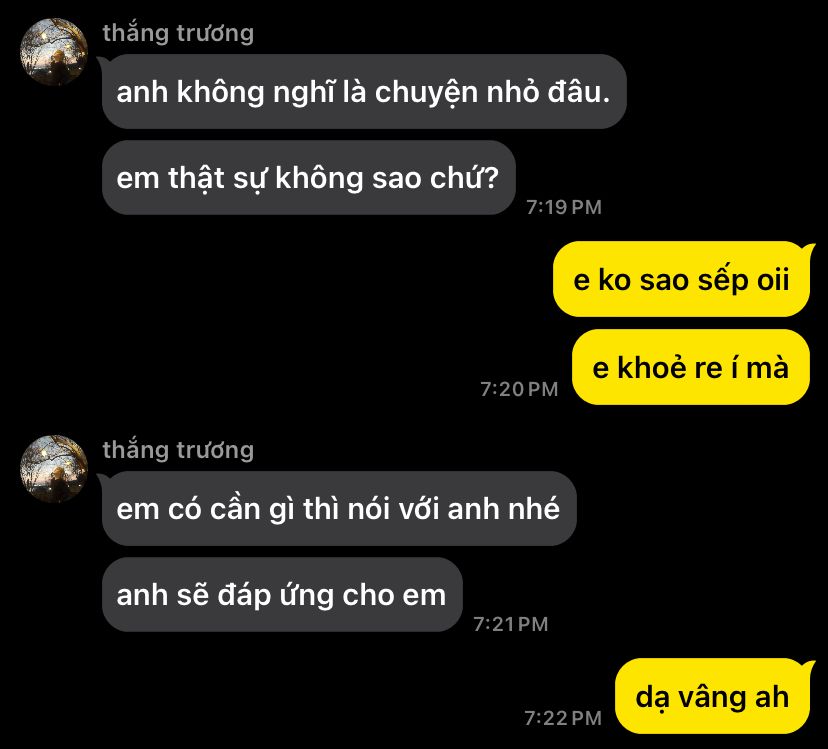Select yellow message 'dạ vâng ah'
The width and height of the screenshot is (828, 749).
coord(712,696)
